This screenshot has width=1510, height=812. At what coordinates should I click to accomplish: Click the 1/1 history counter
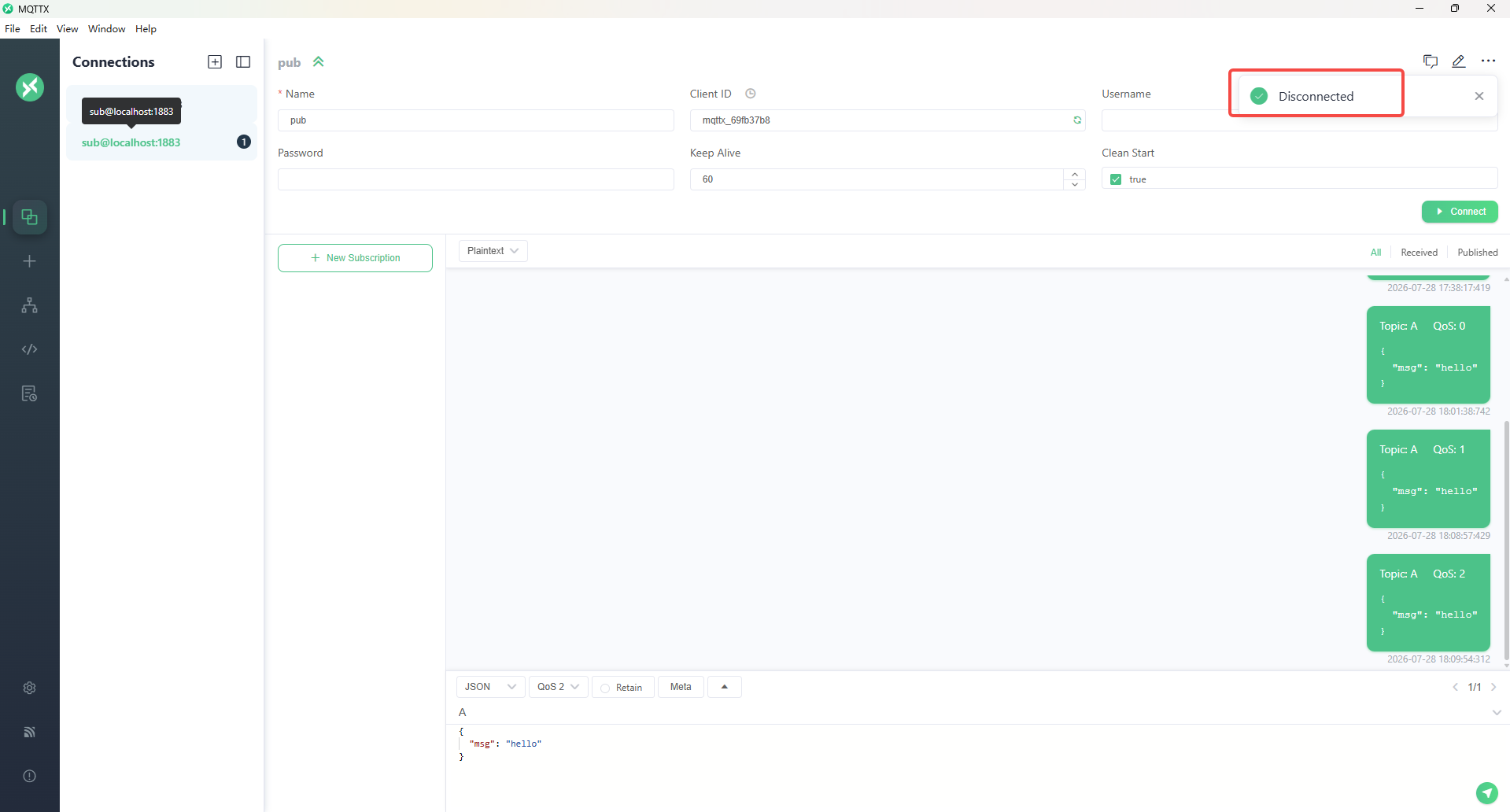(1475, 687)
